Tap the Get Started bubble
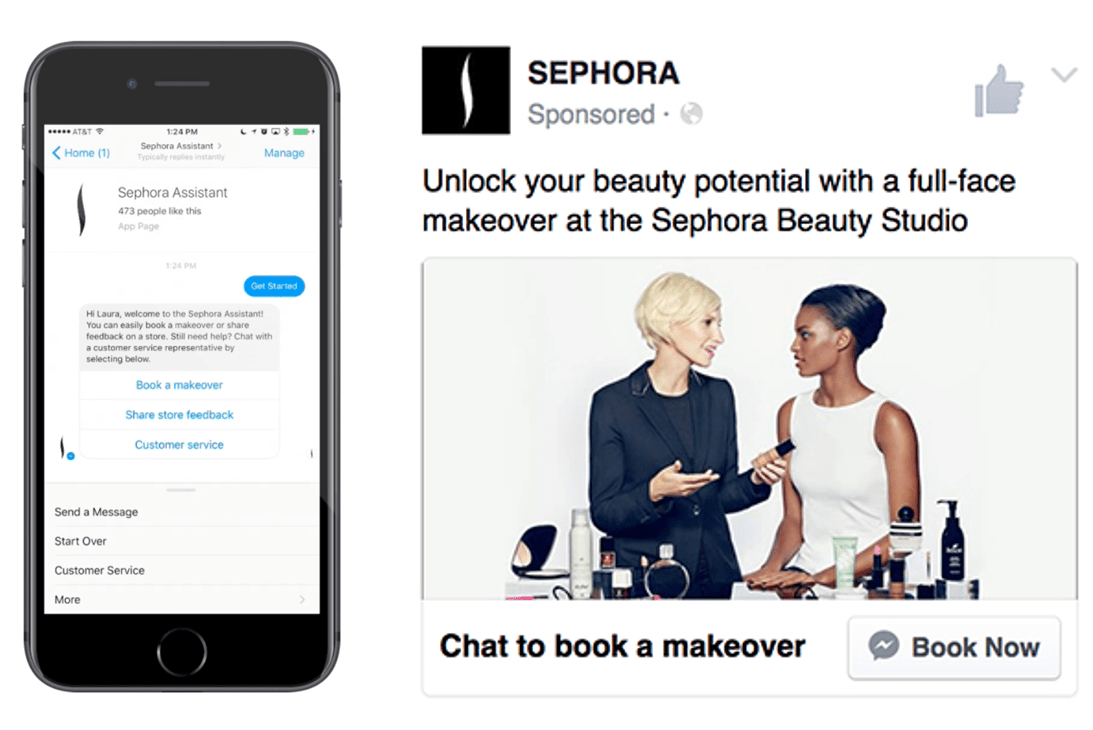The height and width of the screenshot is (730, 1093). (274, 286)
